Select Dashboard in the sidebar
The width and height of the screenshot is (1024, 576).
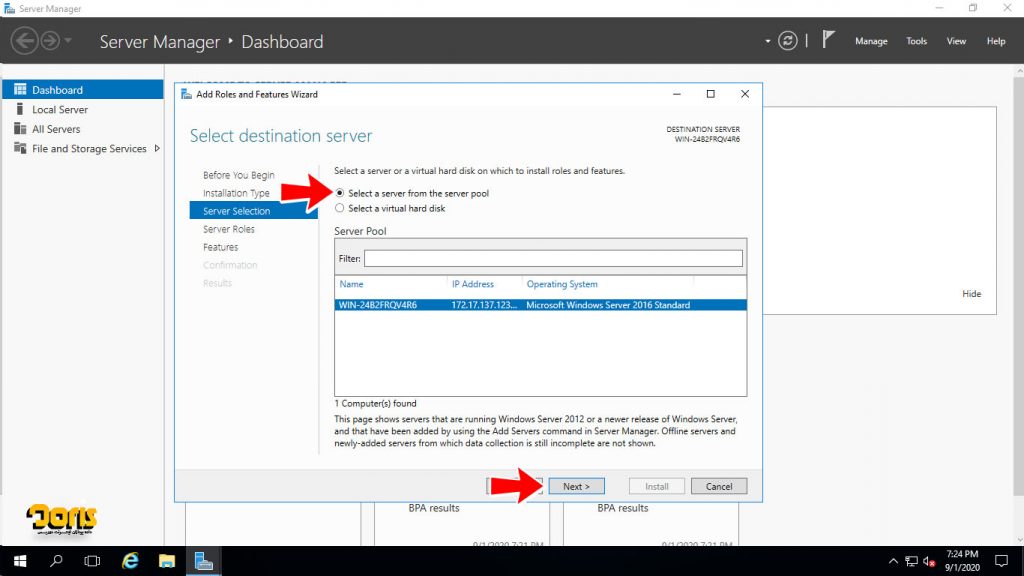click(82, 89)
